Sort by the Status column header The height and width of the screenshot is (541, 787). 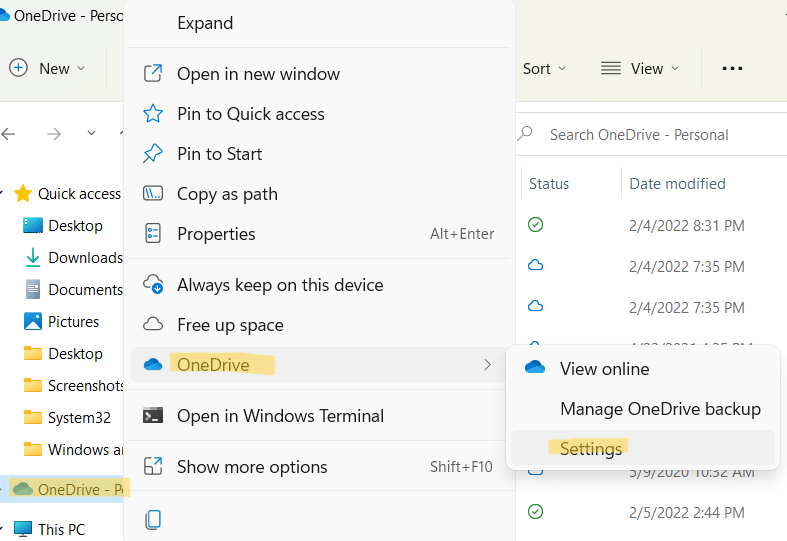click(x=549, y=184)
